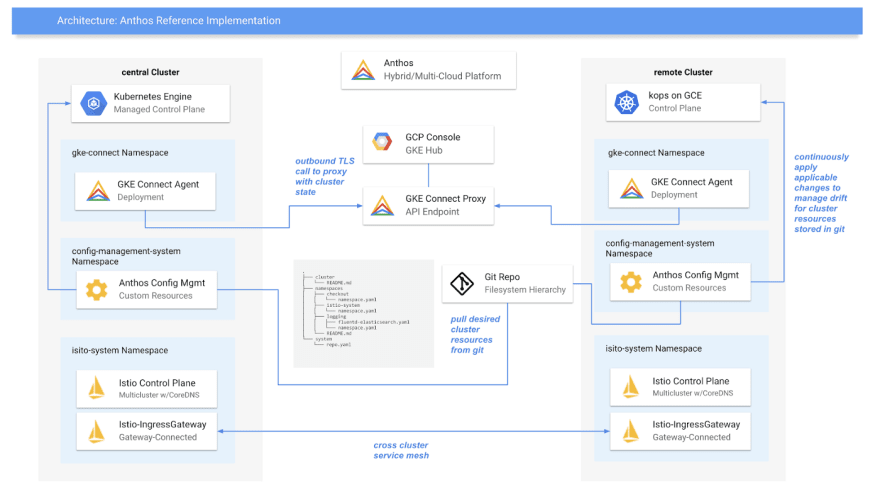Click the remote cluster 'Istio Control Plane' label
The width and height of the screenshot is (880, 485).
click(691, 381)
